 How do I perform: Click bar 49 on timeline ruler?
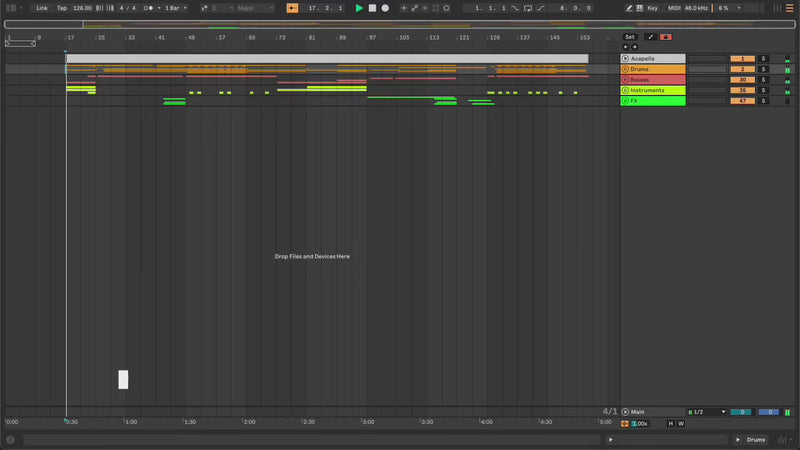click(x=191, y=38)
